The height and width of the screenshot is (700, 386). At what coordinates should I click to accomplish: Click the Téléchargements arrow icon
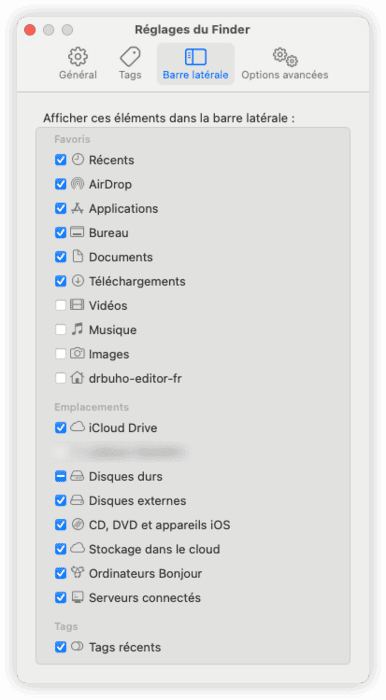tap(78, 281)
